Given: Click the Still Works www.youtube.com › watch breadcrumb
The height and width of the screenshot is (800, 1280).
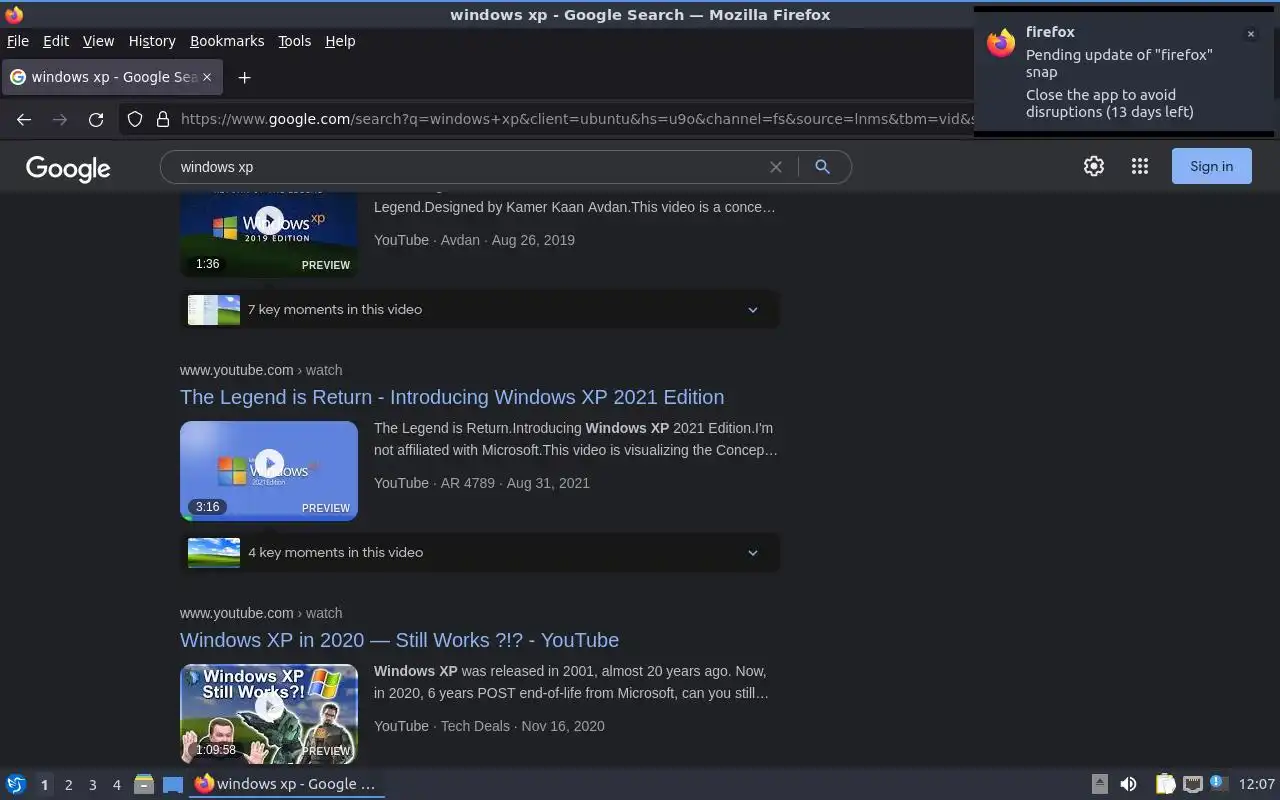Looking at the screenshot, I should 261,613.
